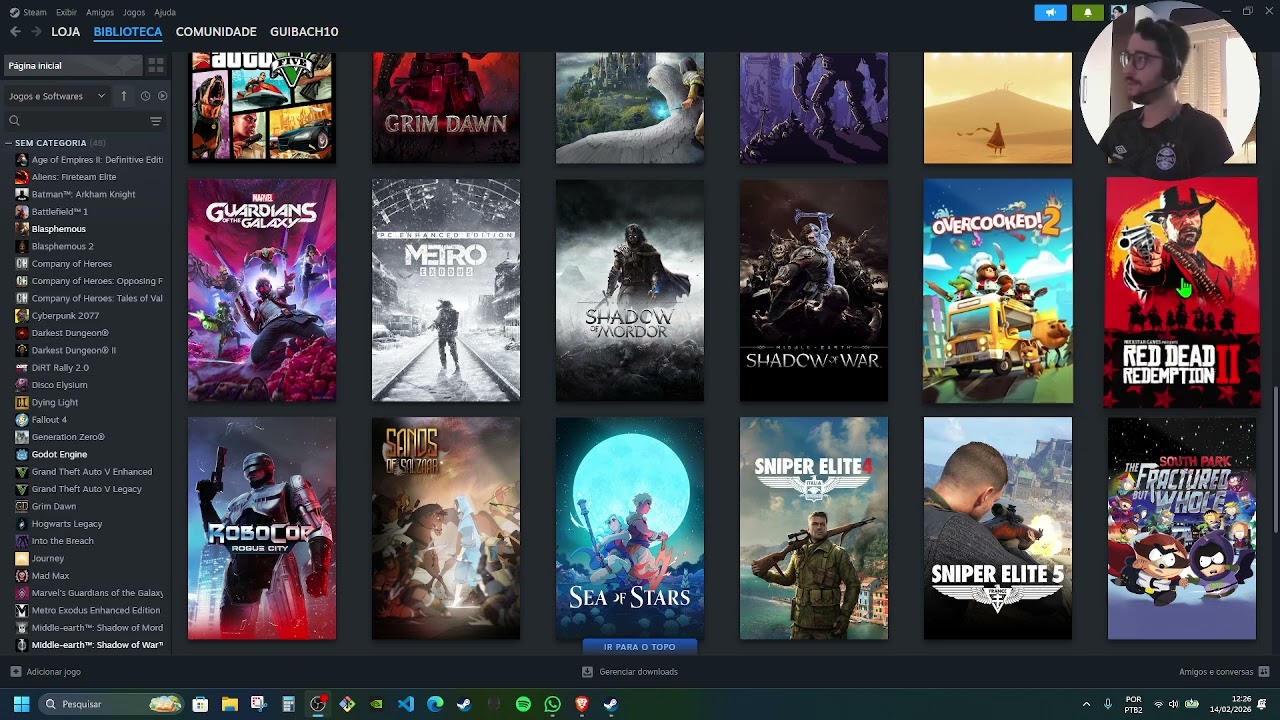Screen dimensions: 1280x720
Task: Open Sniper Elite 5 cover art
Action: tap(998, 529)
